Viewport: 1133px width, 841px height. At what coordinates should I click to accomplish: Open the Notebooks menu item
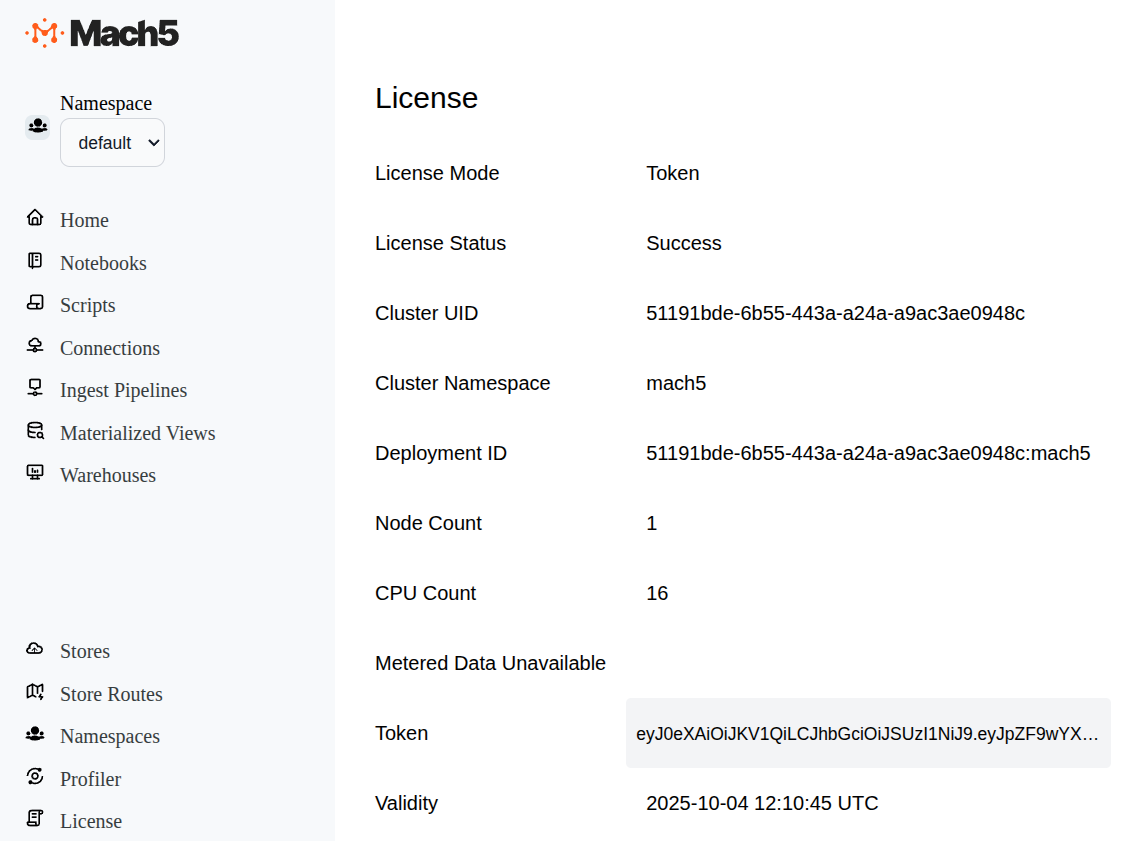point(103,263)
